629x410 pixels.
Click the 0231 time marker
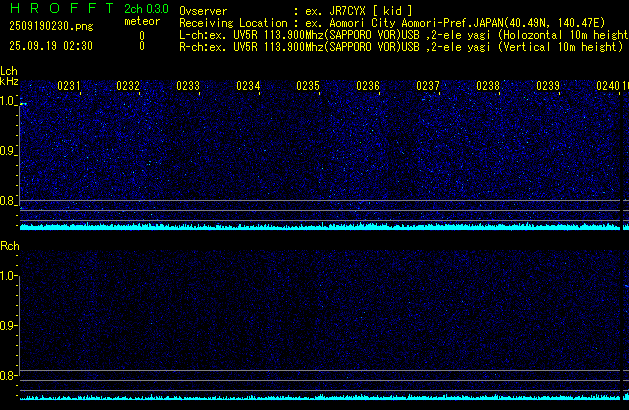pos(69,86)
